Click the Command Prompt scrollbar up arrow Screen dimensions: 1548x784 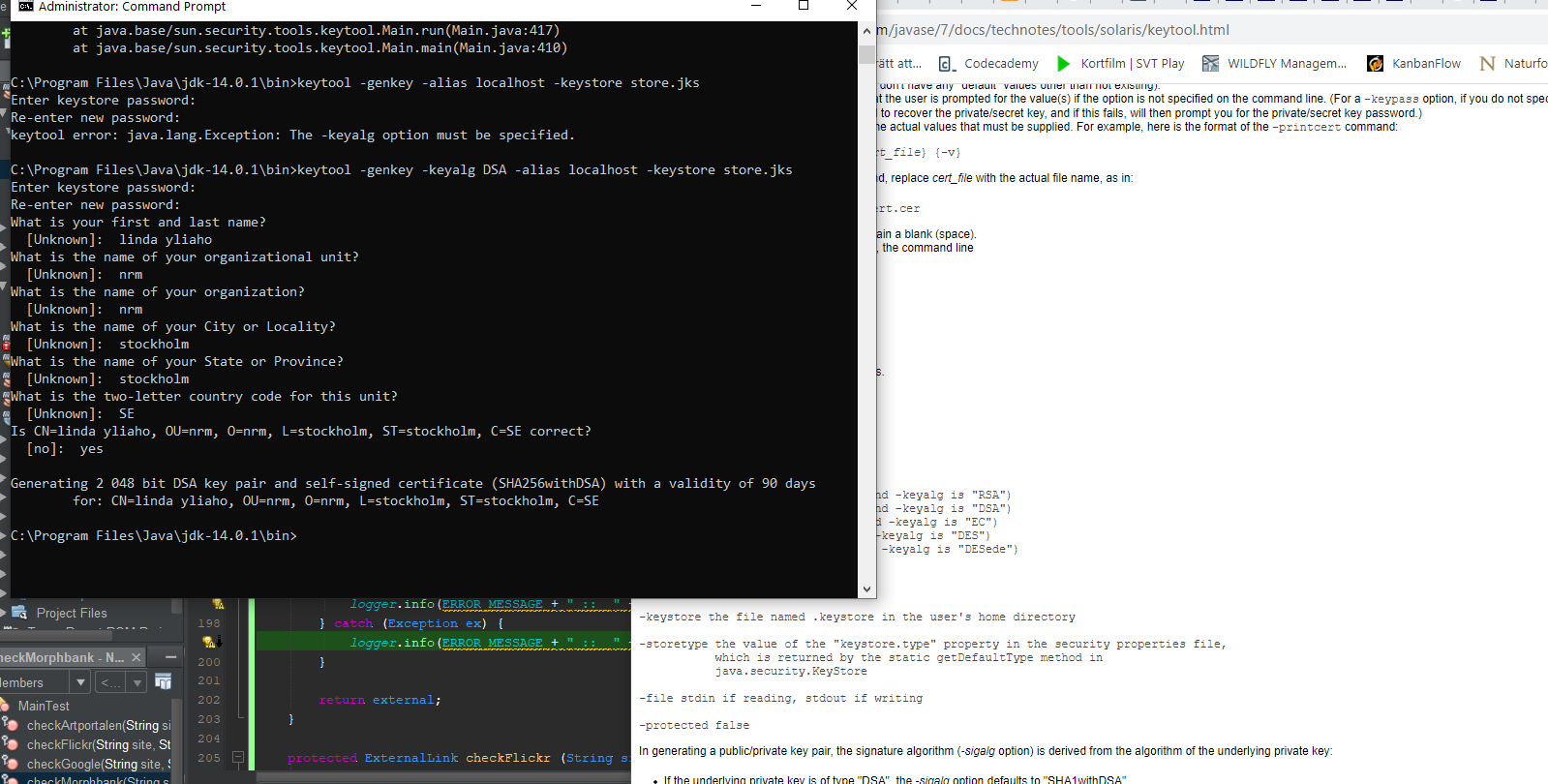pyautogui.click(x=866, y=31)
